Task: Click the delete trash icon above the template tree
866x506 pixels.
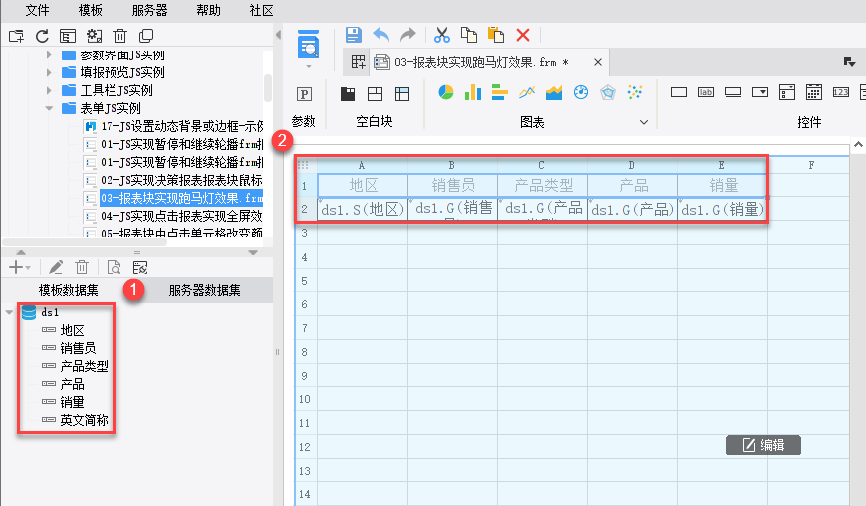Action: (x=120, y=36)
